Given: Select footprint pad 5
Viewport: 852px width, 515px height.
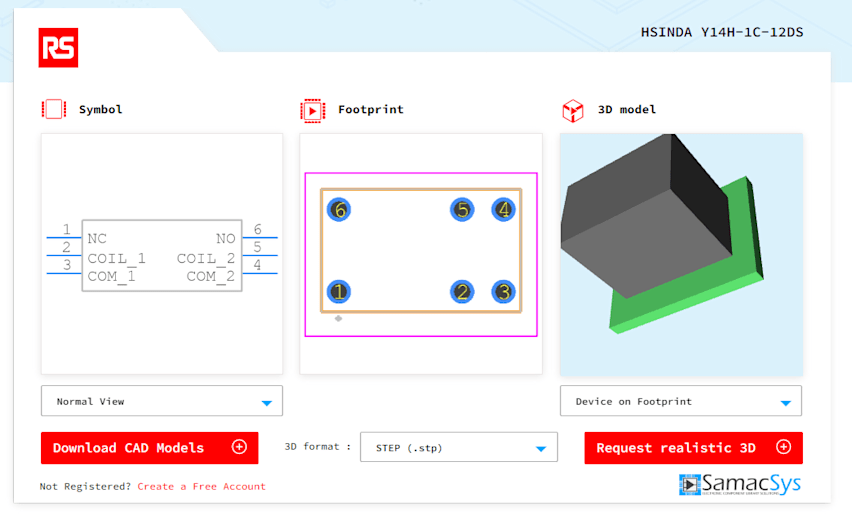Looking at the screenshot, I should point(462,210).
